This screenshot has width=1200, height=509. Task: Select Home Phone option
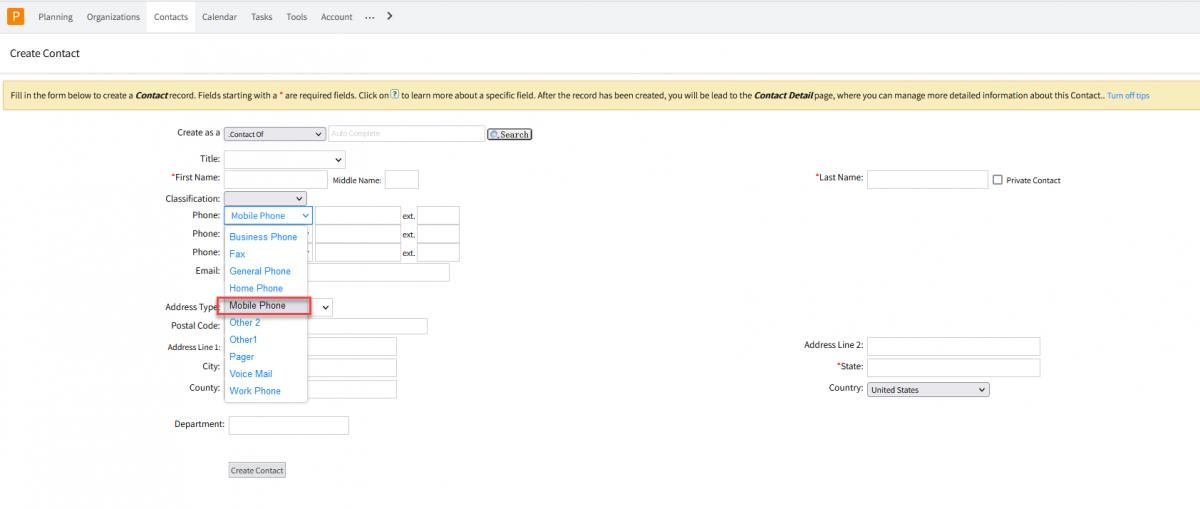tap(256, 288)
